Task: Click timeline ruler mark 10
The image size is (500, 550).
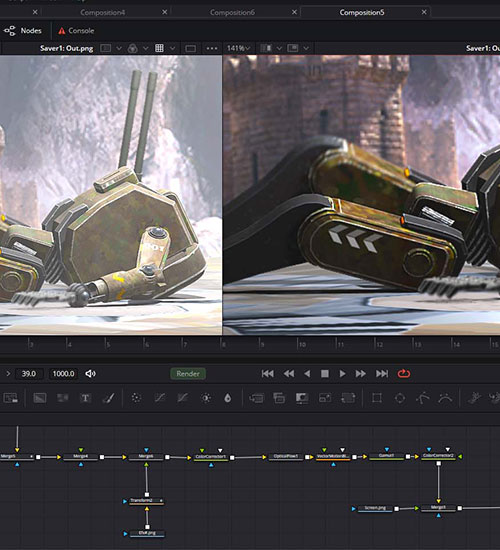Action: pos(302,345)
